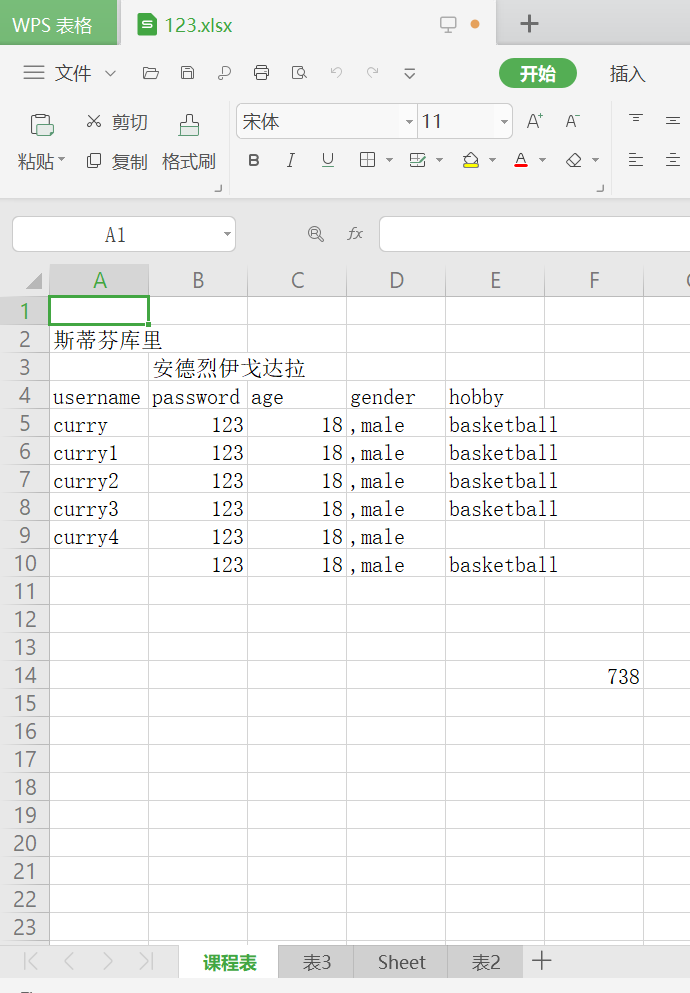Toggle bold formatting
Viewport: 690px width, 993px height.
click(254, 160)
